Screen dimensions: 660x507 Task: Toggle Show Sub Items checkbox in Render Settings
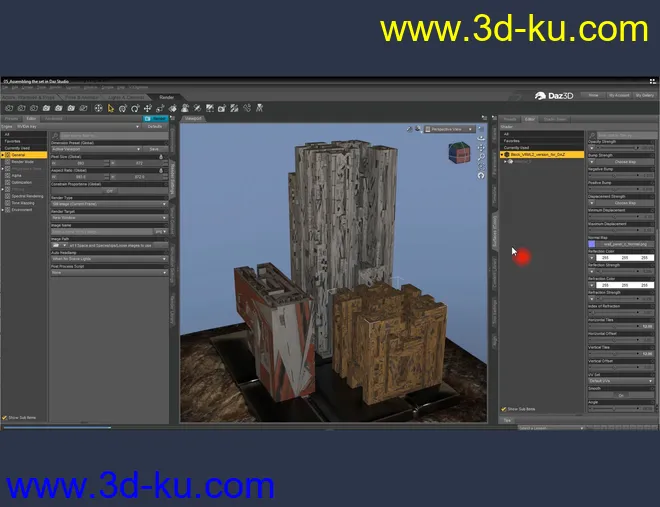pos(5,417)
